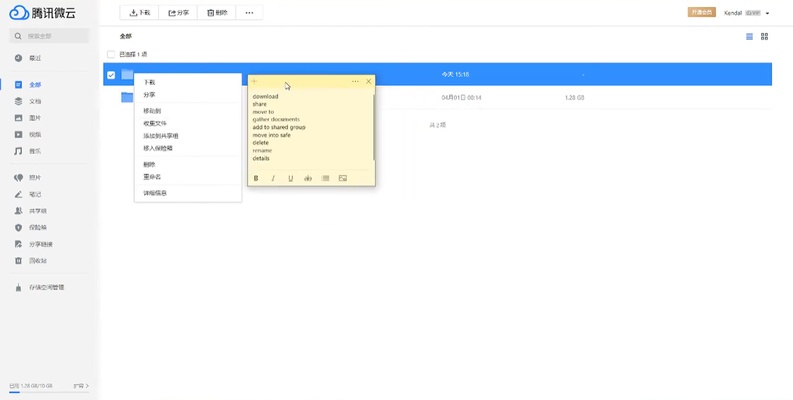The width and height of the screenshot is (793, 400).
Task: Open the Pictures (图片) category
Action: coord(28,118)
